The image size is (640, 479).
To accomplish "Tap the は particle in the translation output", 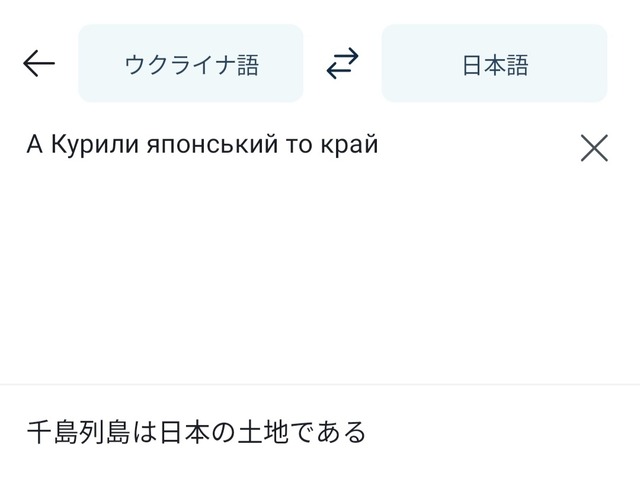I will [145, 432].
